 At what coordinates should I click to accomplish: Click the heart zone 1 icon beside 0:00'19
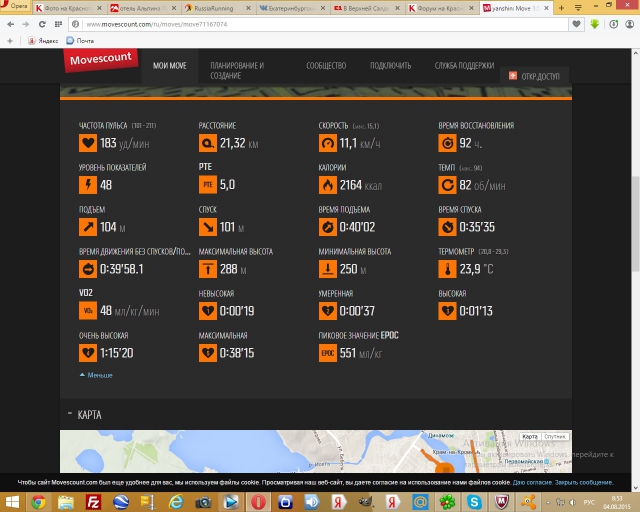point(208,311)
